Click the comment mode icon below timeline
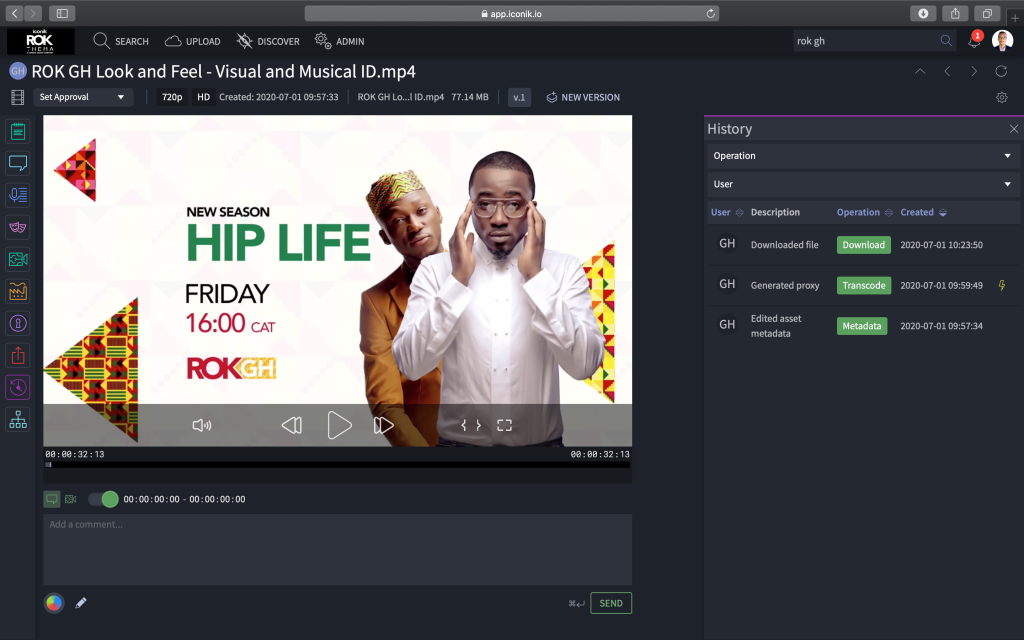Viewport: 1024px width, 640px height. (x=52, y=499)
